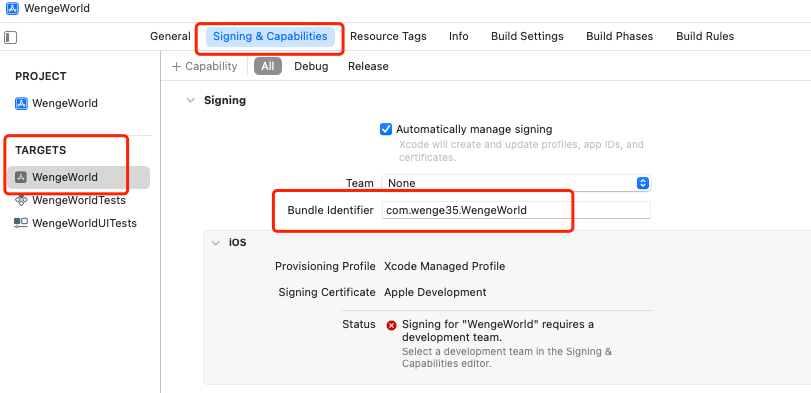Open the Build Settings tab

[x=527, y=36]
